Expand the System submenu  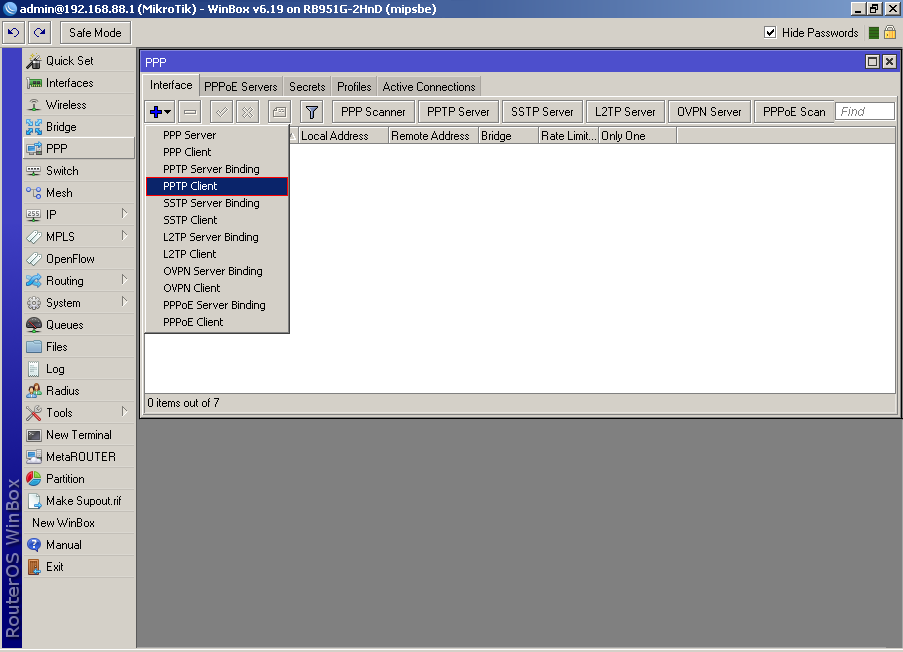point(124,302)
